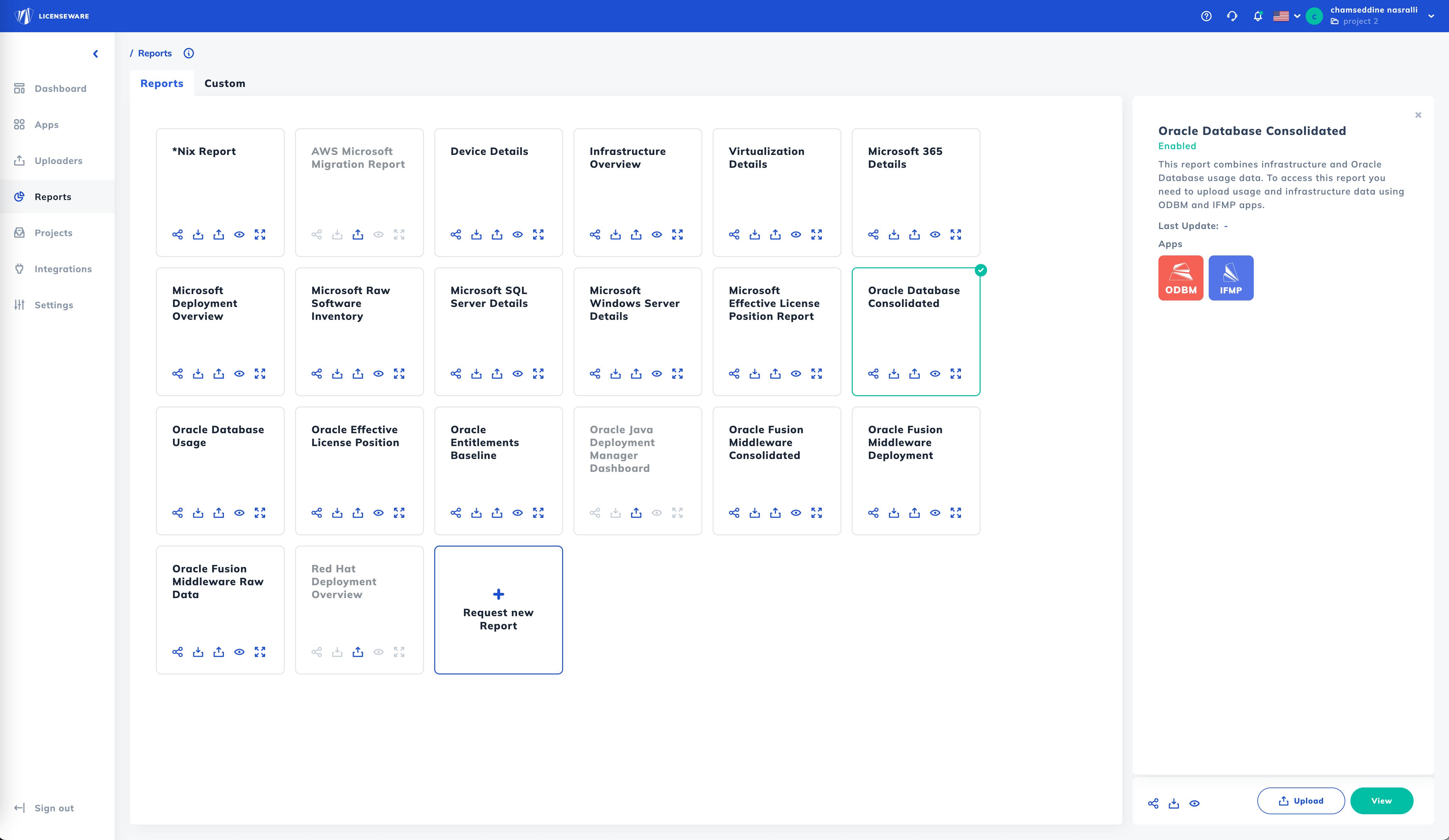Image resolution: width=1449 pixels, height=840 pixels.
Task: Upload data for Oracle Java Deployment Manager Dashboard
Action: 636,513
